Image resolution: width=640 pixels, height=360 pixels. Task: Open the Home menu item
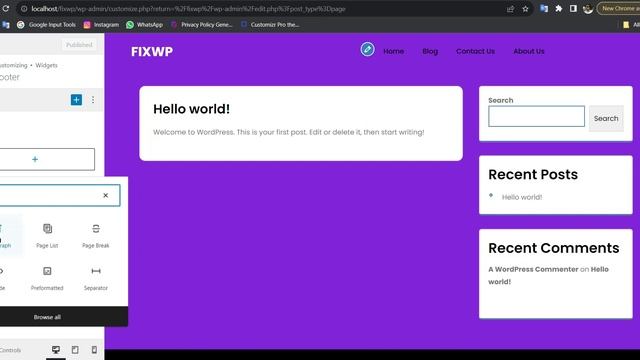pos(393,51)
